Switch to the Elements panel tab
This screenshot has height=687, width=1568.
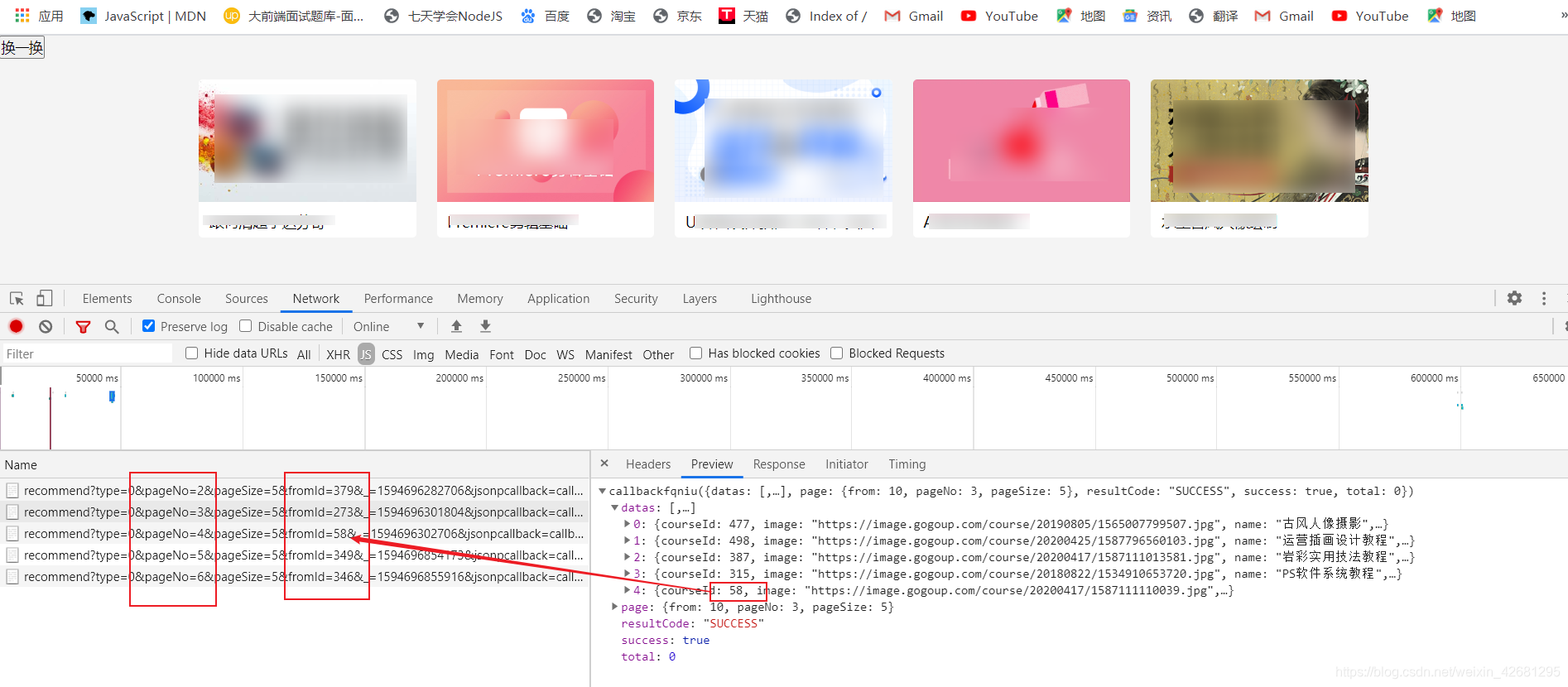[x=107, y=299]
